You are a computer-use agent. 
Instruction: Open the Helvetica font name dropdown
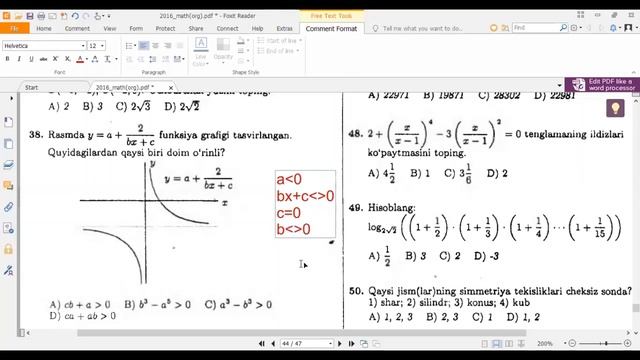pos(83,46)
